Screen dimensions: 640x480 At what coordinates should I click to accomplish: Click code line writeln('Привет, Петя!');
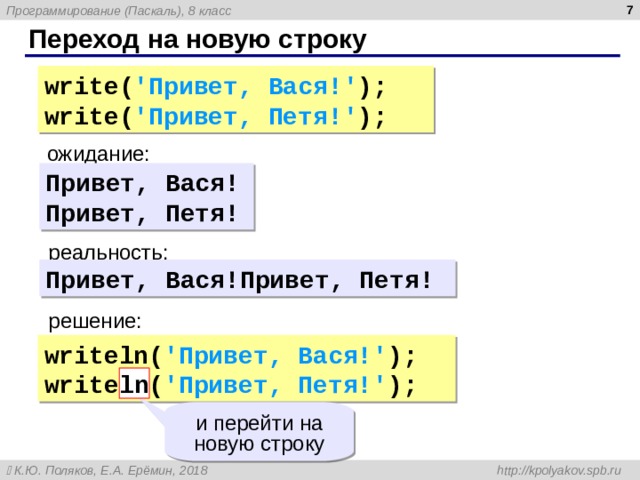click(x=230, y=385)
